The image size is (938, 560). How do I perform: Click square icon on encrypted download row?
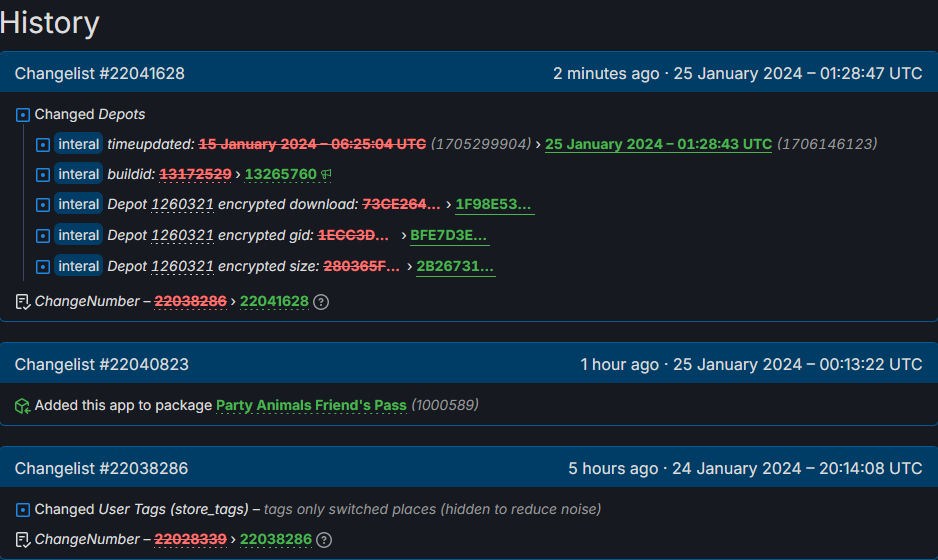click(42, 205)
